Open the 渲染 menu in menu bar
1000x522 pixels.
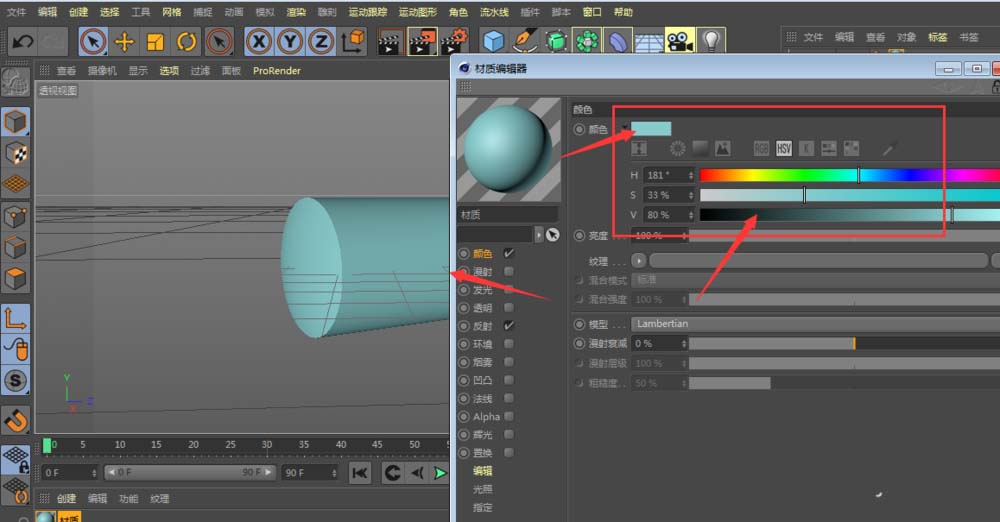tap(296, 12)
